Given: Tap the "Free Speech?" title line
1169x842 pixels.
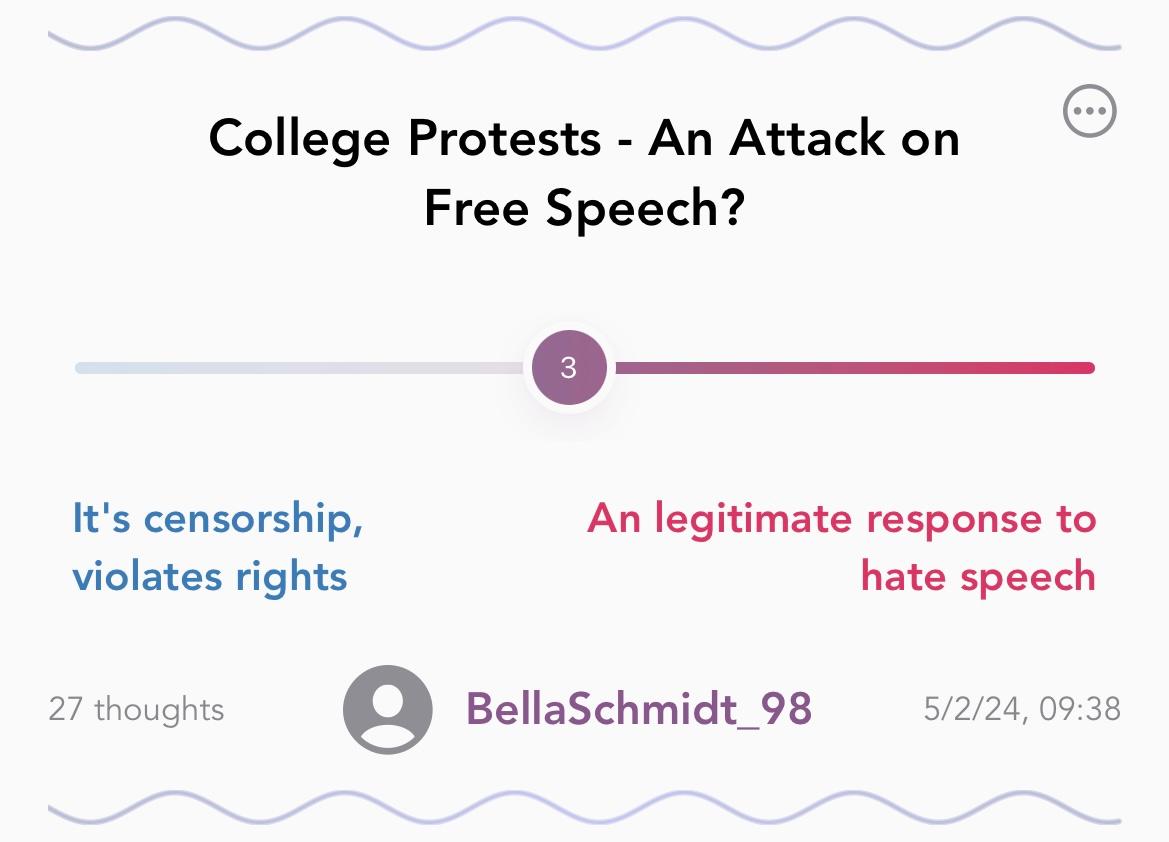Looking at the screenshot, I should pyautogui.click(x=584, y=207).
